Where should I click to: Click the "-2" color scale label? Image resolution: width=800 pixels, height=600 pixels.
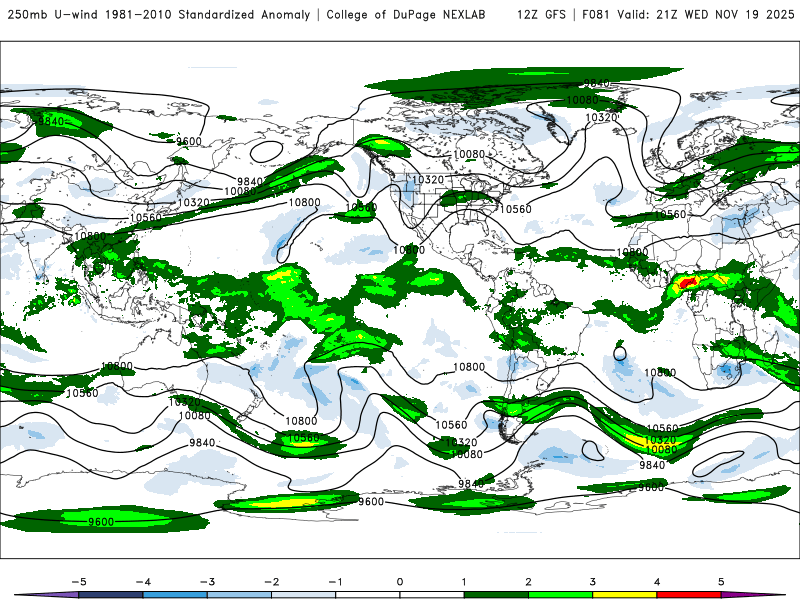click(271, 582)
